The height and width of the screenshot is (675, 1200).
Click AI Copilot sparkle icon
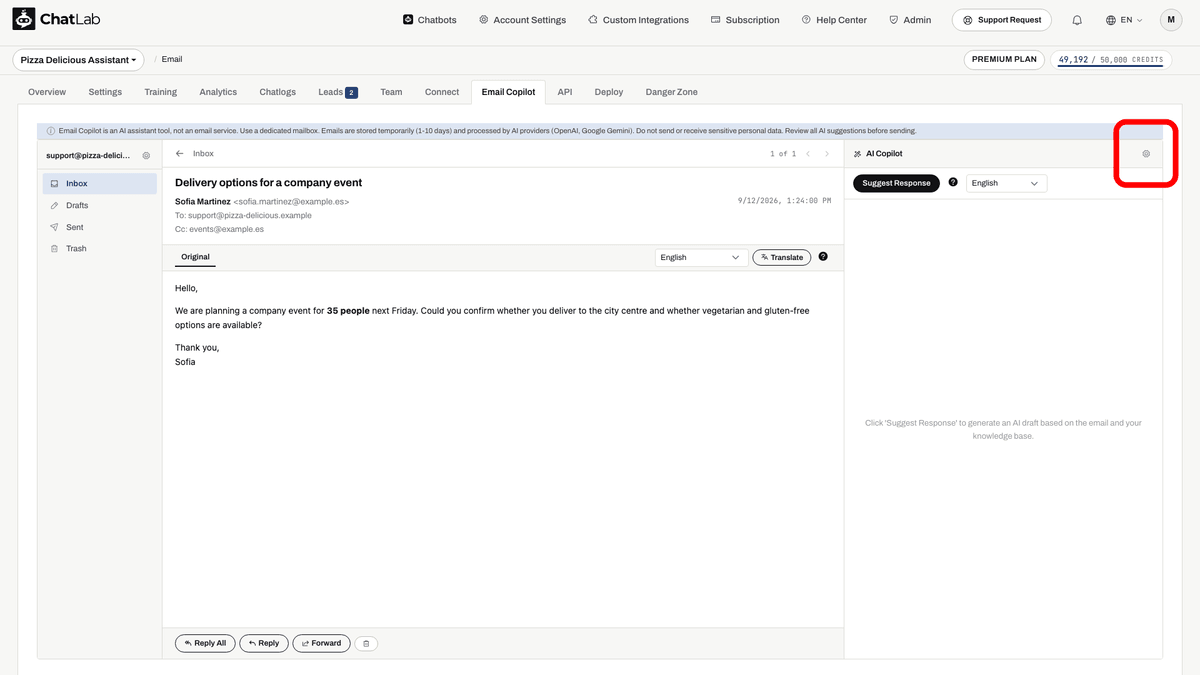coord(857,154)
